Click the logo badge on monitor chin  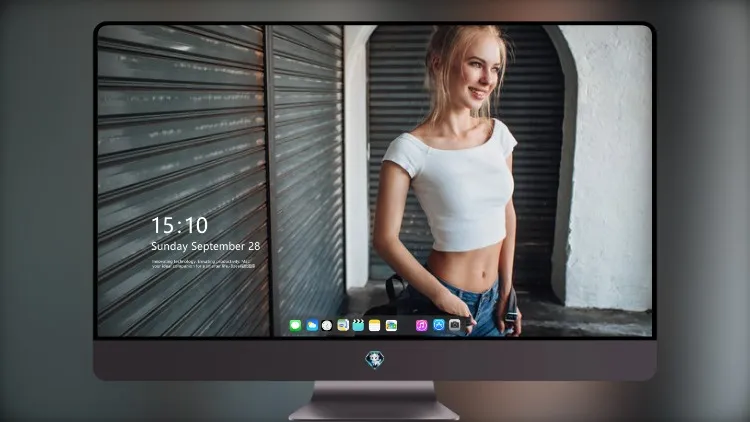point(375,360)
